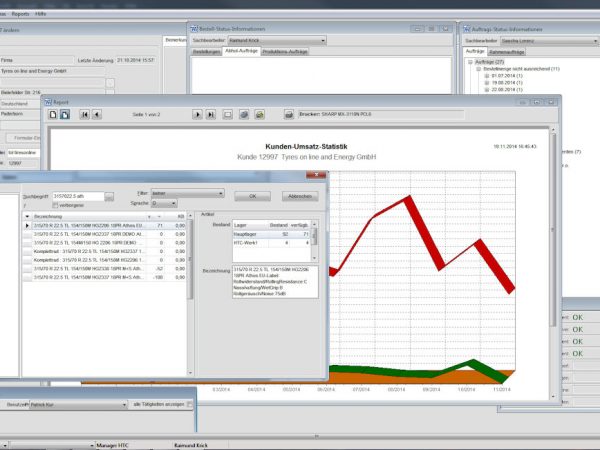Collapse the Aufträge (27) tree node

pyautogui.click(x=470, y=62)
